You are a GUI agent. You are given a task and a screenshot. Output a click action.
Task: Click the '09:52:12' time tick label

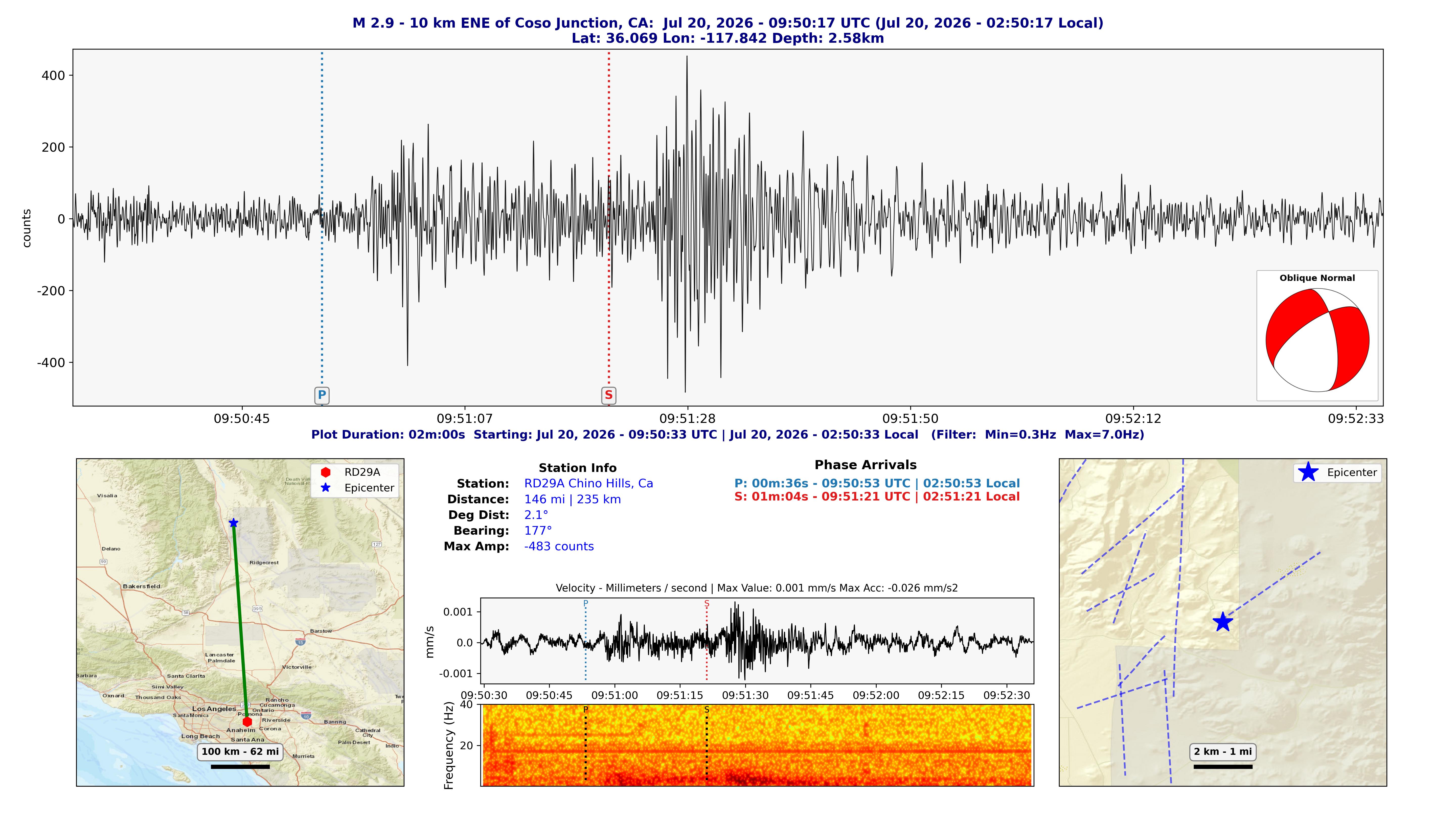click(x=1133, y=419)
